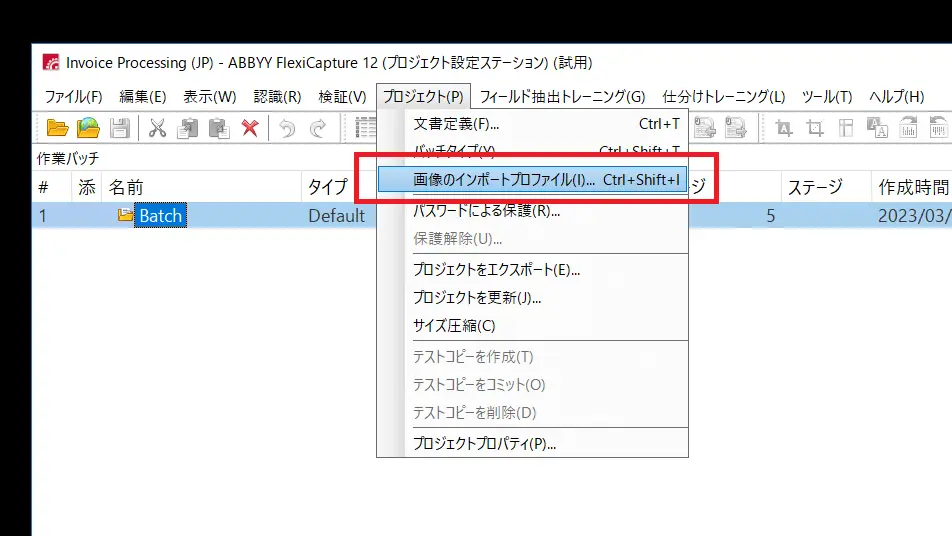Click the barcode icon at toolbar end
Viewport: 952px width, 536px height.
coord(939,127)
